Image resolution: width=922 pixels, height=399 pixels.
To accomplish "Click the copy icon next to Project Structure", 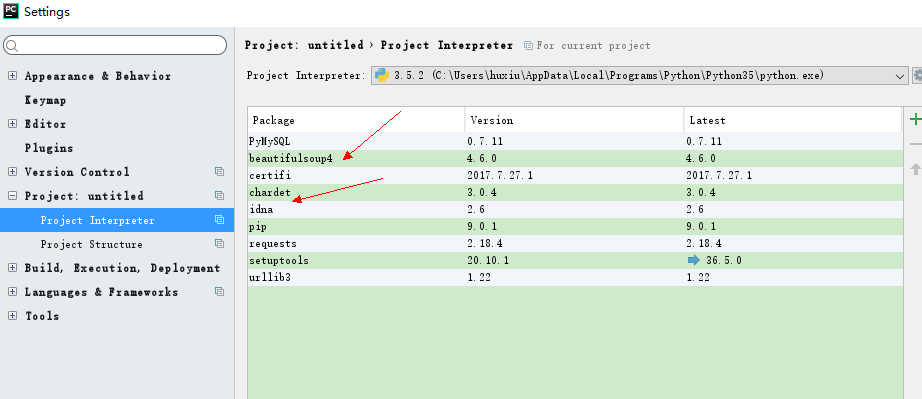I will click(219, 244).
